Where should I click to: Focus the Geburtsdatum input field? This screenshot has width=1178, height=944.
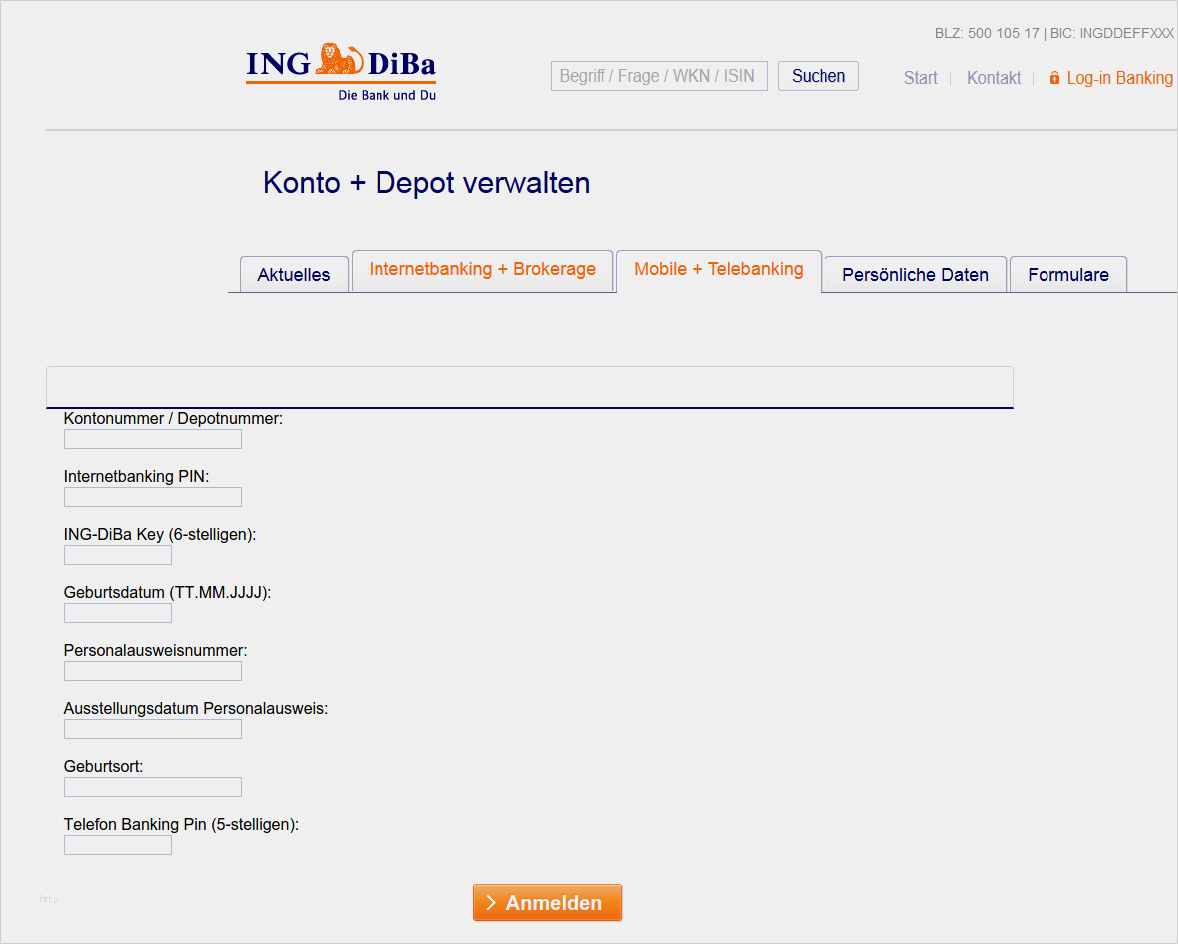(118, 613)
